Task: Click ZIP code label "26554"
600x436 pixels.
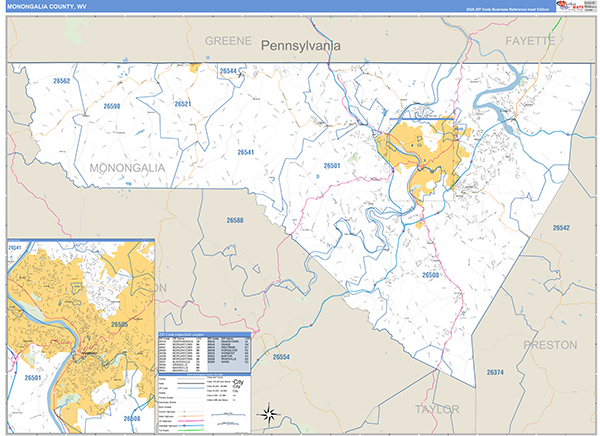Action: (281, 357)
